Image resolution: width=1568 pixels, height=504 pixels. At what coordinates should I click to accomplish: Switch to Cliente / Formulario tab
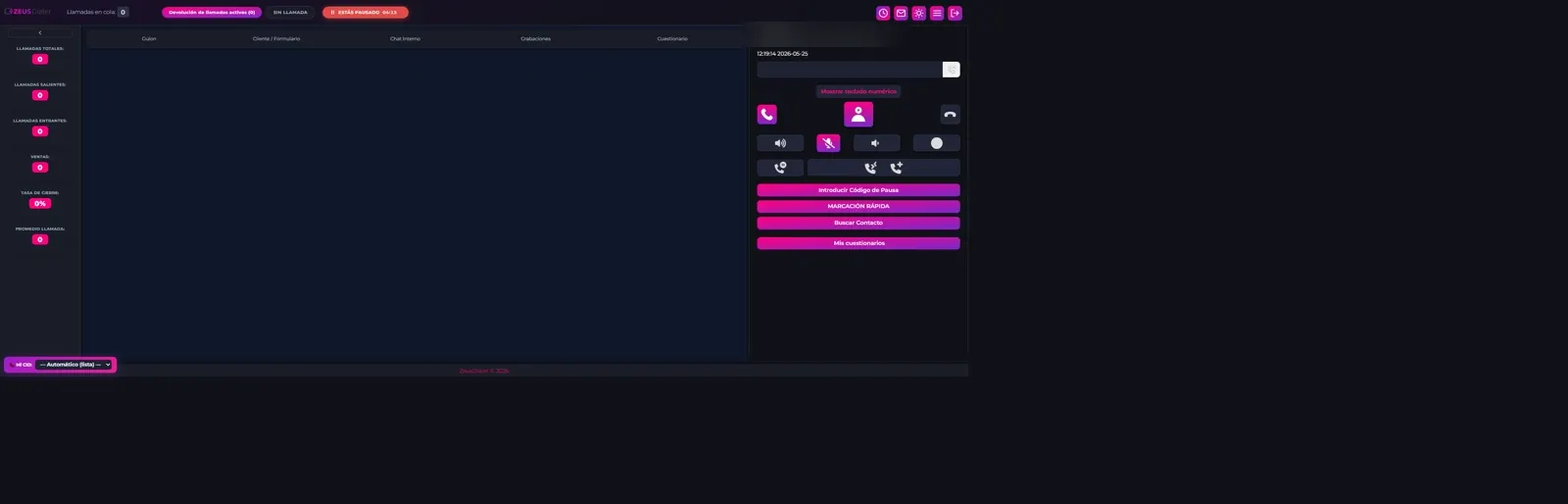(276, 39)
